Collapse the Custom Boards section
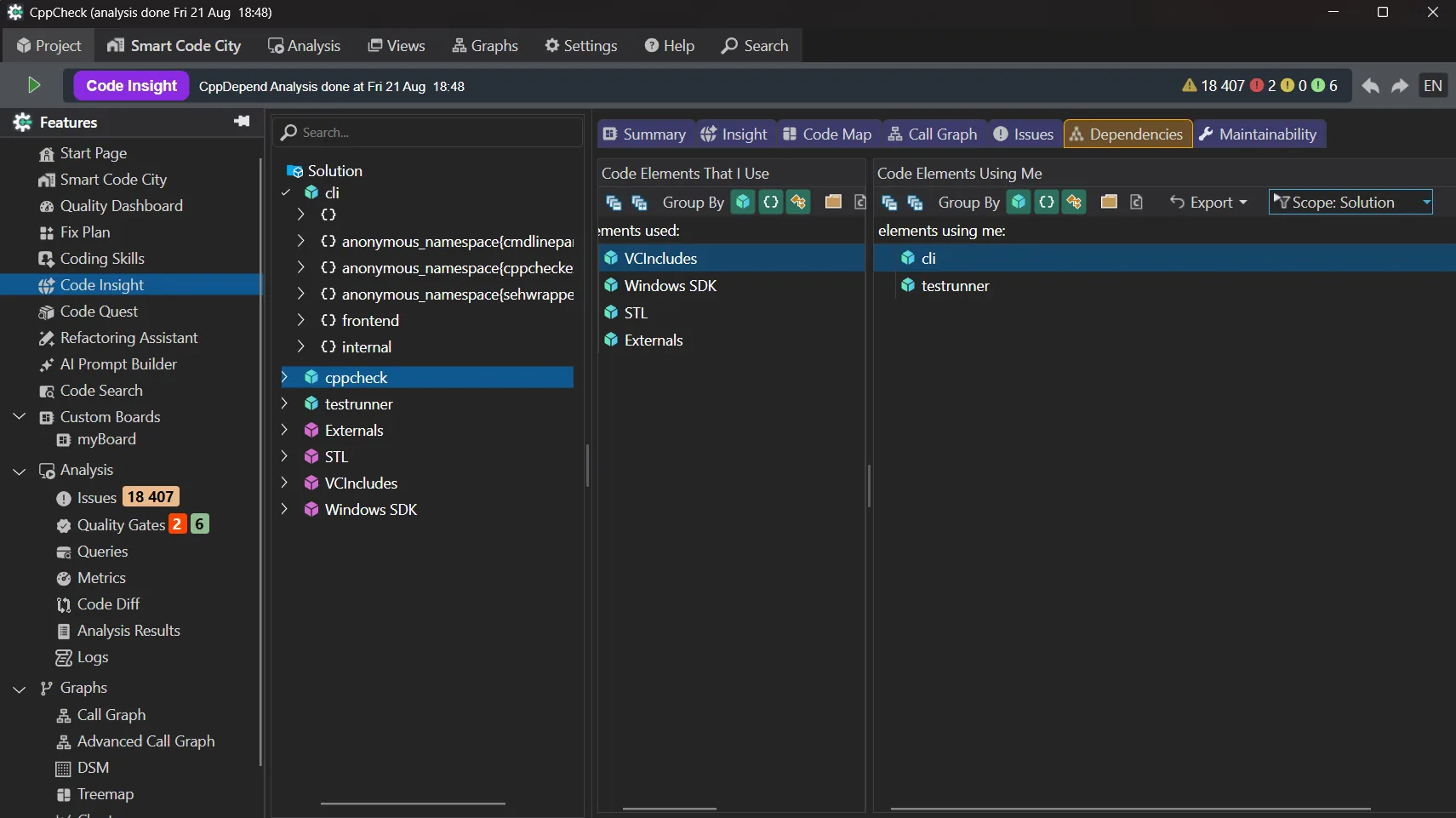The image size is (1456, 818). (20, 416)
